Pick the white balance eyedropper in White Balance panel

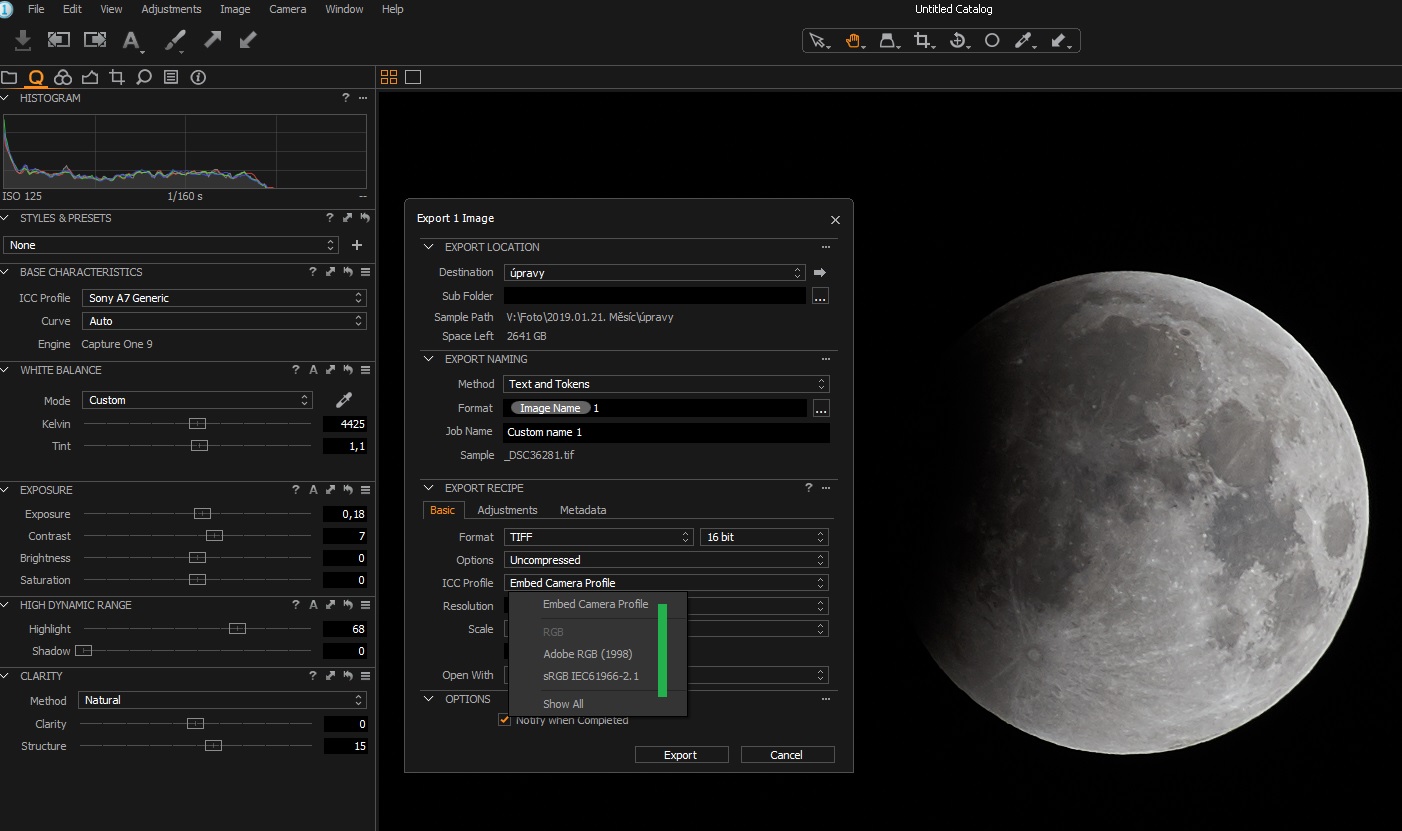344,400
